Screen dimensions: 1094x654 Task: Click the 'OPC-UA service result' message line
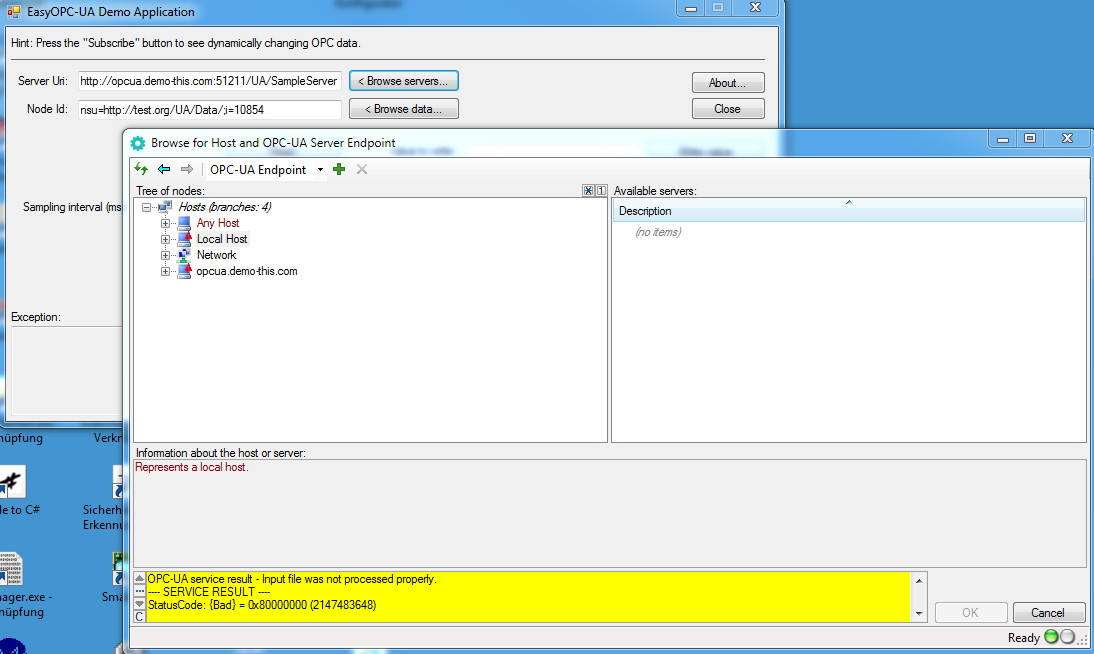click(292, 579)
